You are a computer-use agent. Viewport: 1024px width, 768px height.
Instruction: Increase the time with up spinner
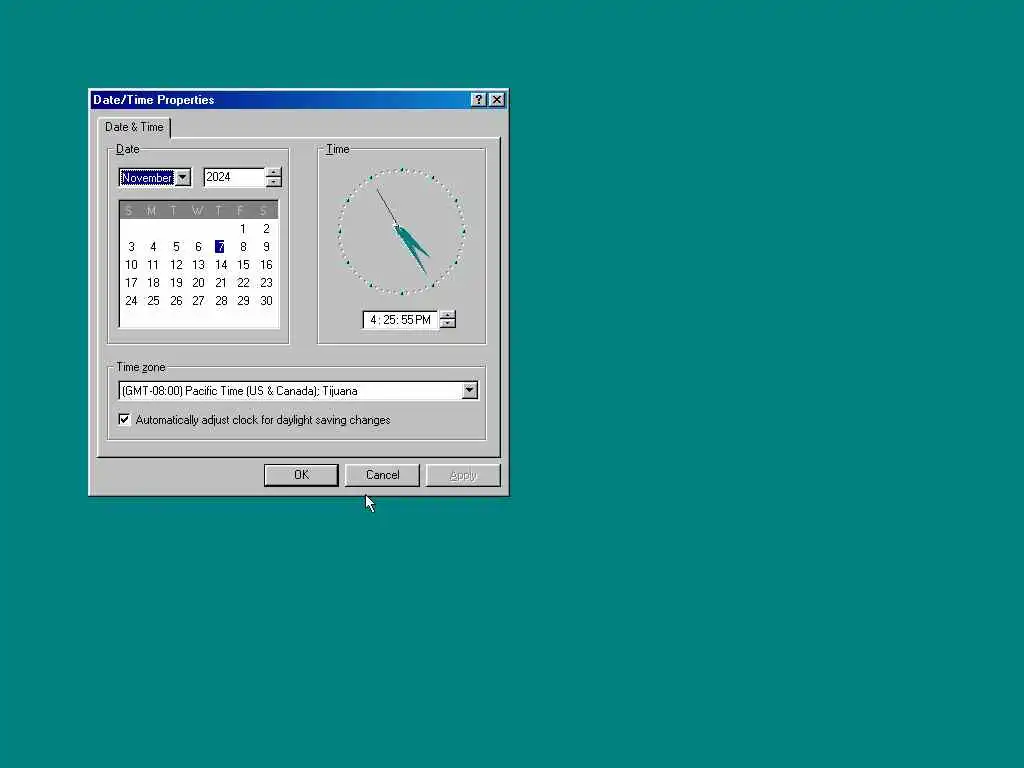click(447, 315)
